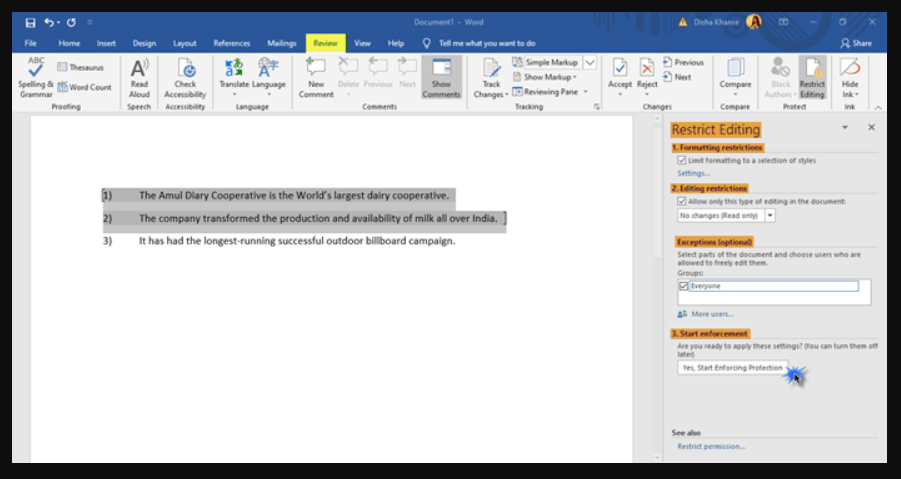Image resolution: width=901 pixels, height=479 pixels.
Task: Switch to the Mailings tab
Action: click(282, 43)
